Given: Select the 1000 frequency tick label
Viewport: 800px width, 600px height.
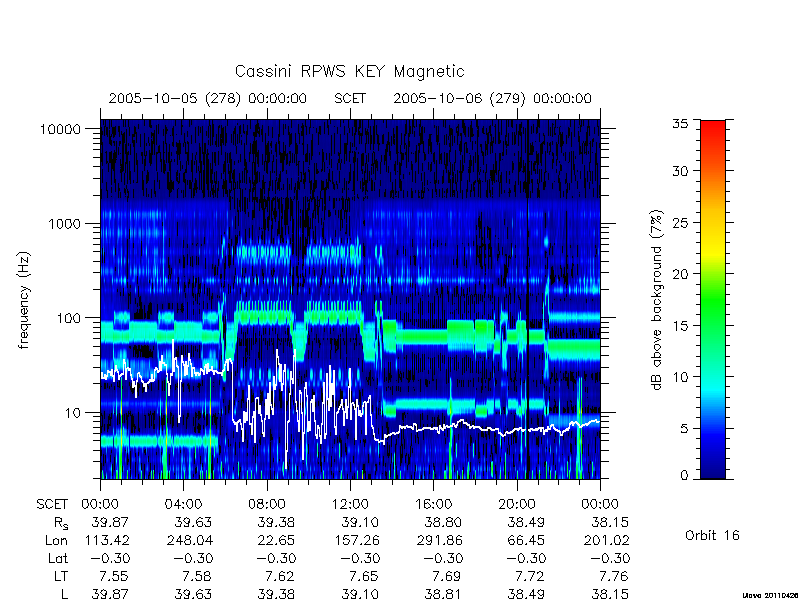Looking at the screenshot, I should tap(65, 223).
